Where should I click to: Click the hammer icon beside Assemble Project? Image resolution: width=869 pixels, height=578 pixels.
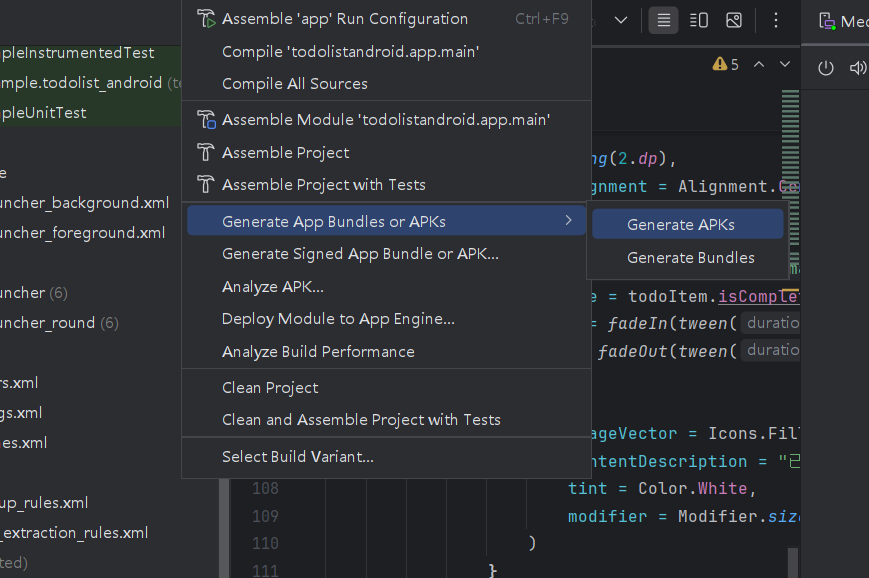pyautogui.click(x=206, y=153)
